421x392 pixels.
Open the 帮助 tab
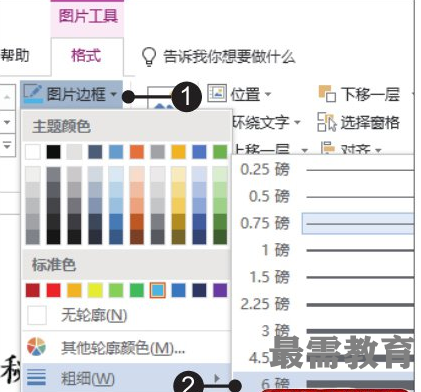(x=15, y=55)
